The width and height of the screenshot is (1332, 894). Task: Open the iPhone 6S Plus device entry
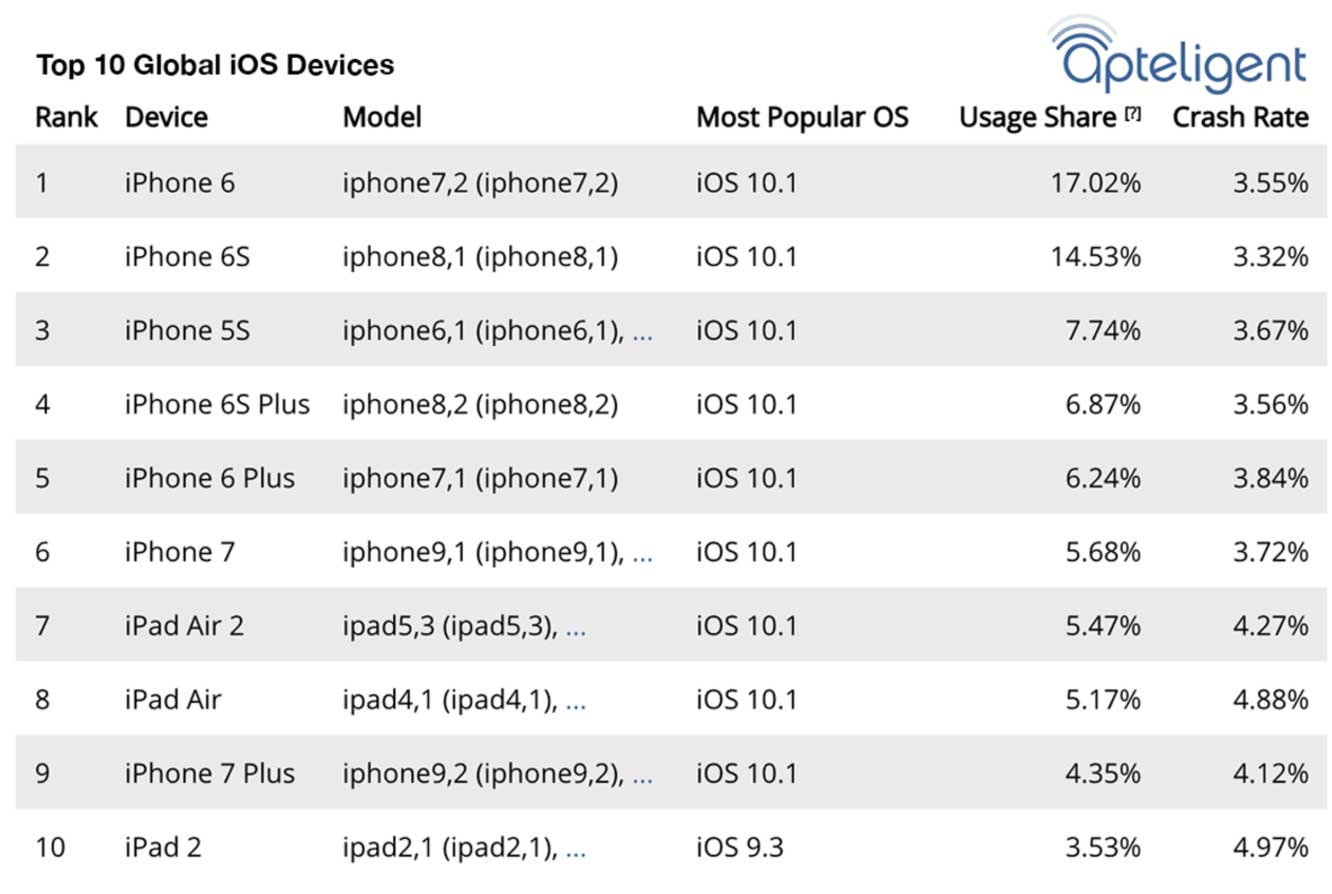click(x=217, y=405)
